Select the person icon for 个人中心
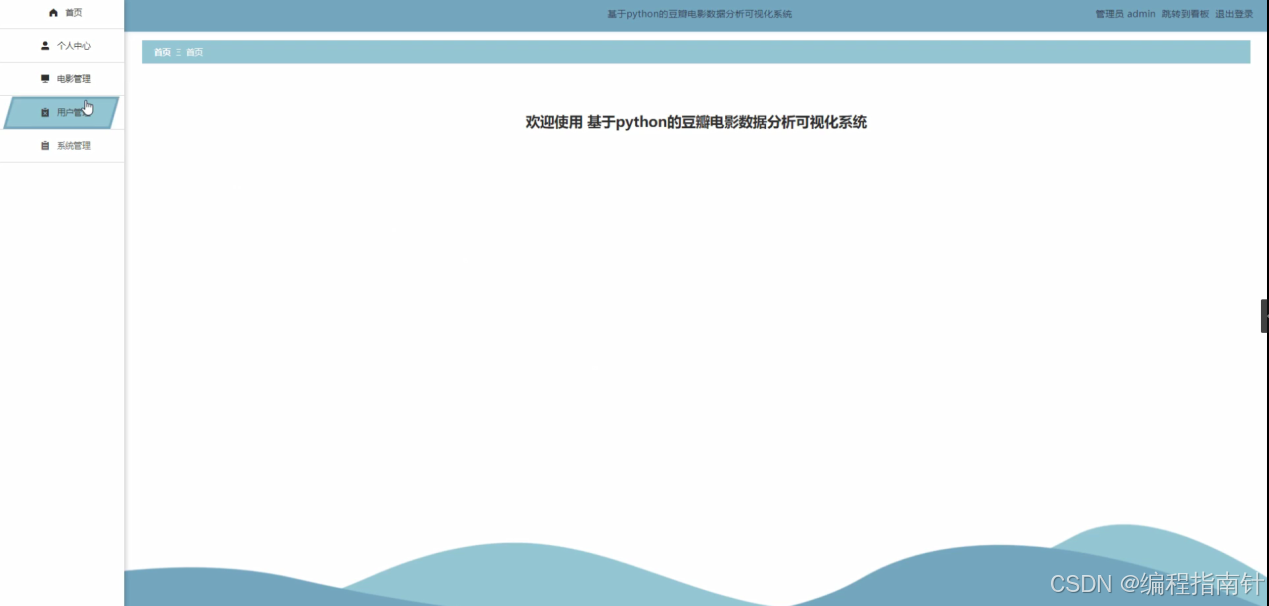 coord(43,45)
